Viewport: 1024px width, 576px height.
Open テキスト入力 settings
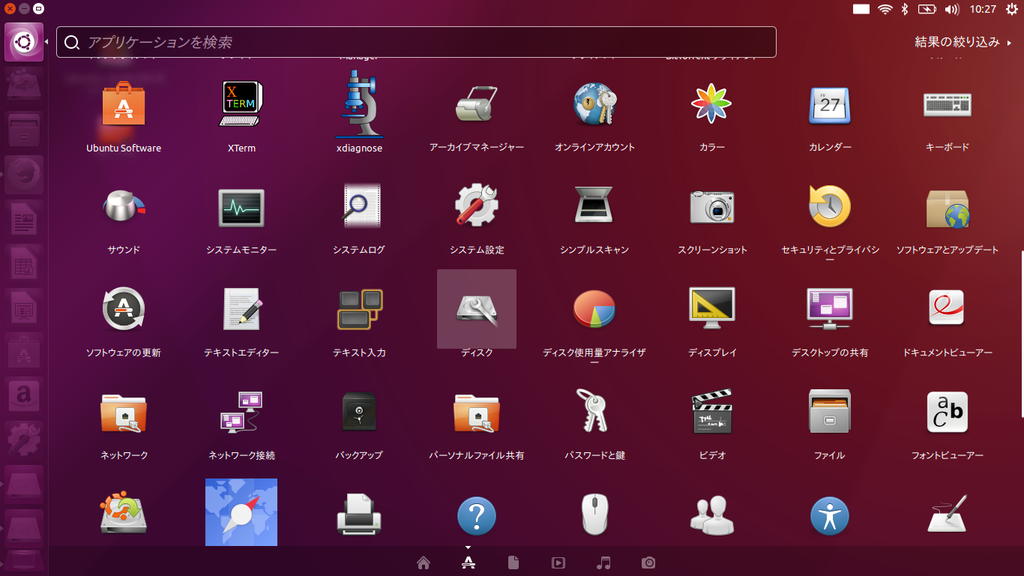(x=359, y=310)
